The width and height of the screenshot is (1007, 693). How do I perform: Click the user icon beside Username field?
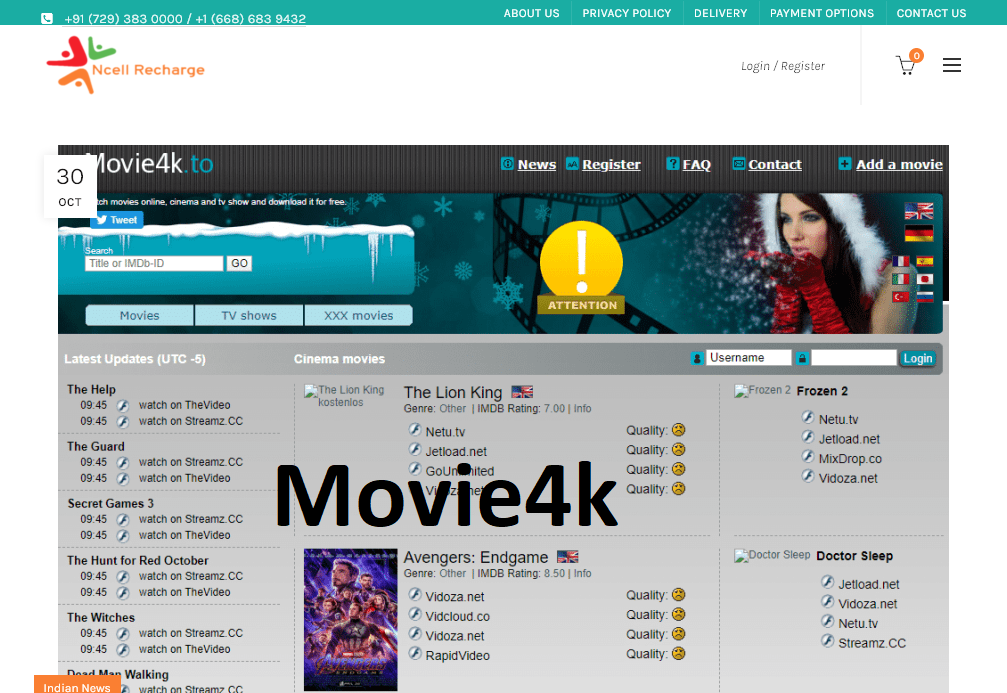(x=697, y=358)
